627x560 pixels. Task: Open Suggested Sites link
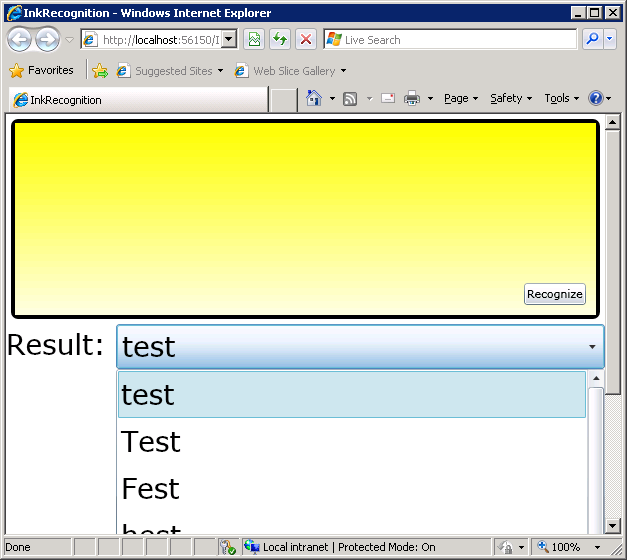click(170, 71)
